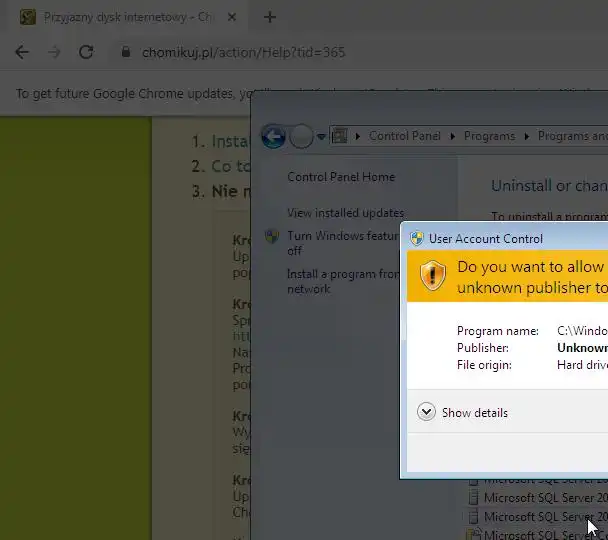Click Program name label in UAC dialog
Image resolution: width=608 pixels, height=540 pixels.
click(498, 331)
